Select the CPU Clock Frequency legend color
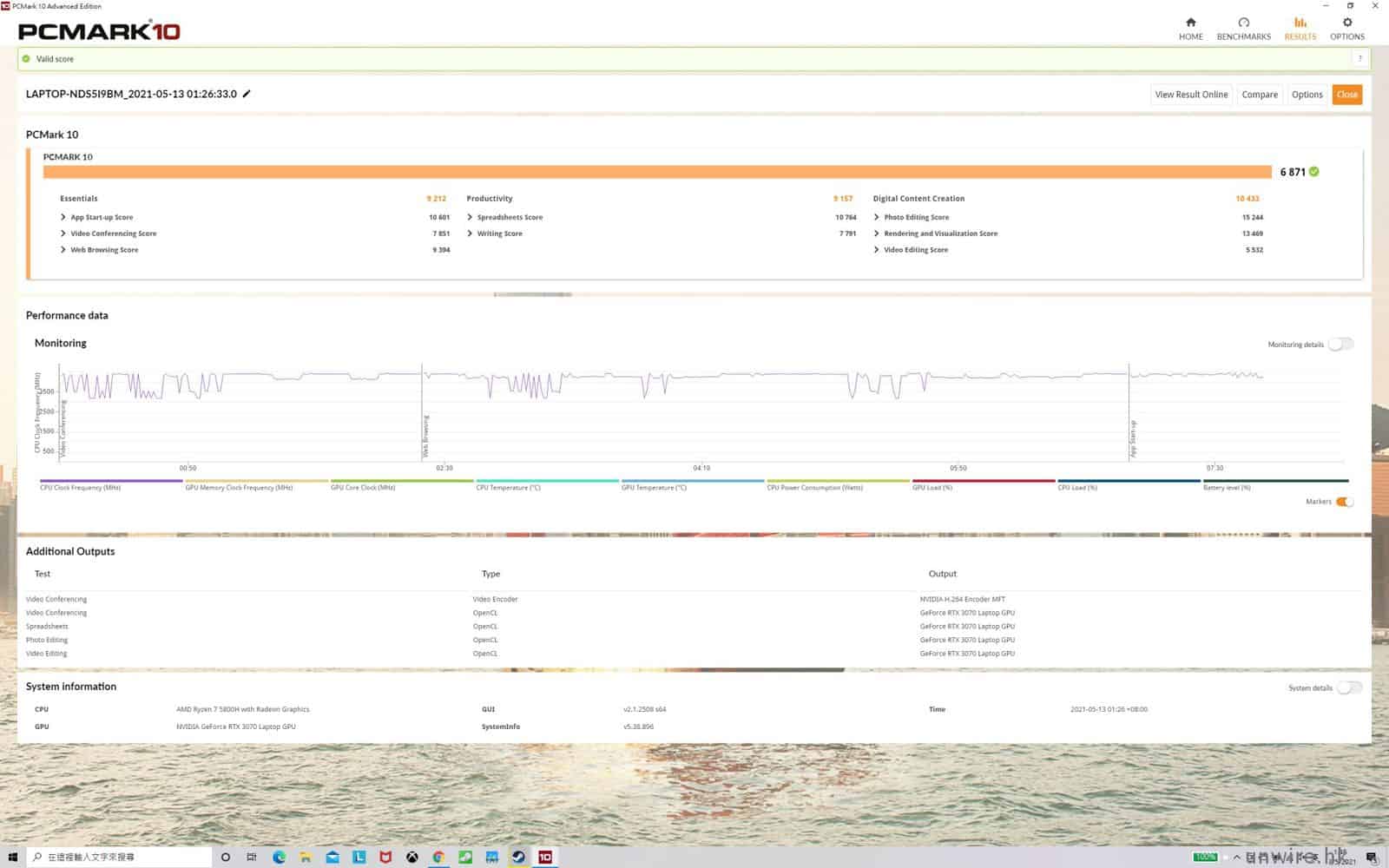The image size is (1389, 868). pos(111,481)
